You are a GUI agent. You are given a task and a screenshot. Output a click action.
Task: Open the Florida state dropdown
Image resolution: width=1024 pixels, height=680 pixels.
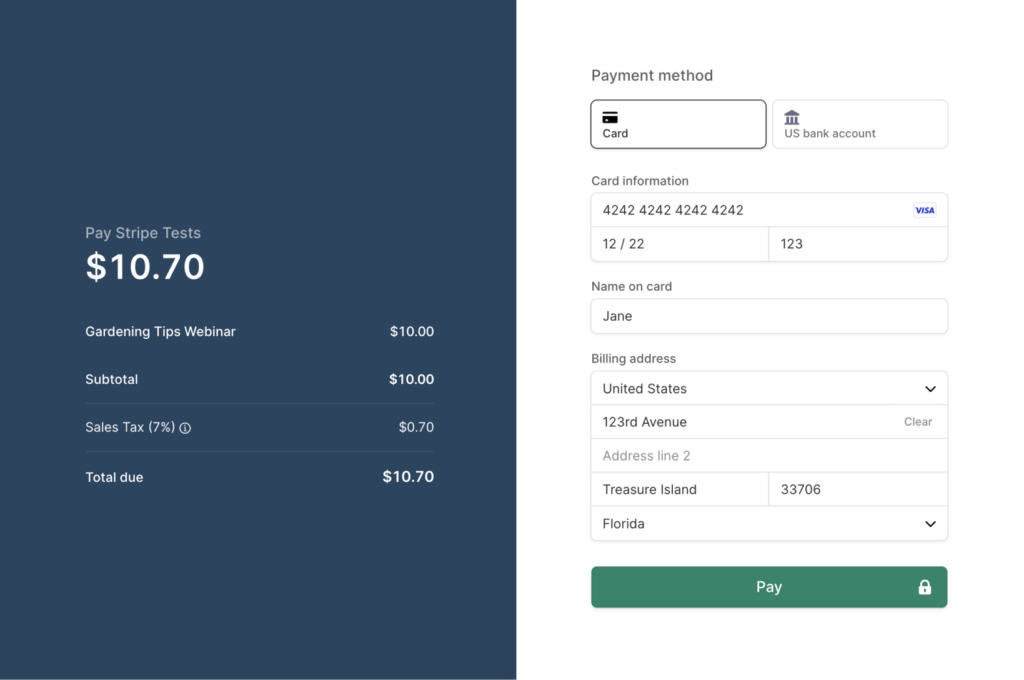point(769,523)
